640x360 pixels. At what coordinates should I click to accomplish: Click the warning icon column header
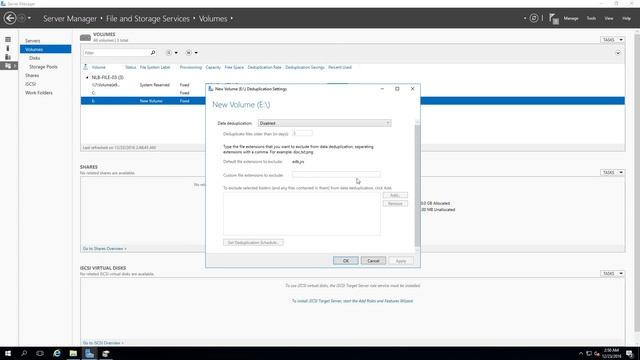coord(85,67)
